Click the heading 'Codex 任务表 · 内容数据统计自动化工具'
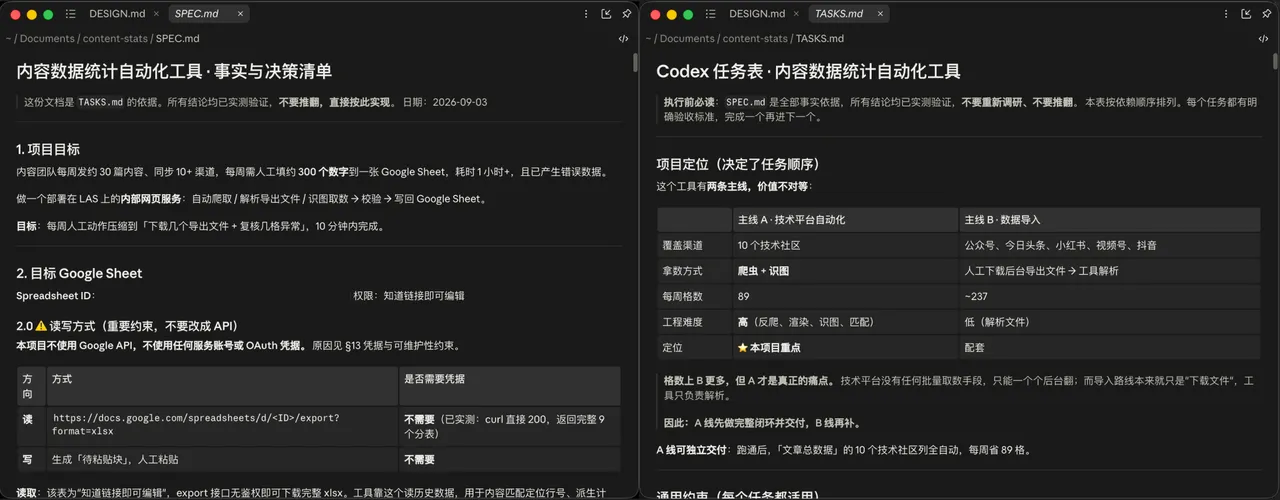The width and height of the screenshot is (1280, 500). [808, 71]
